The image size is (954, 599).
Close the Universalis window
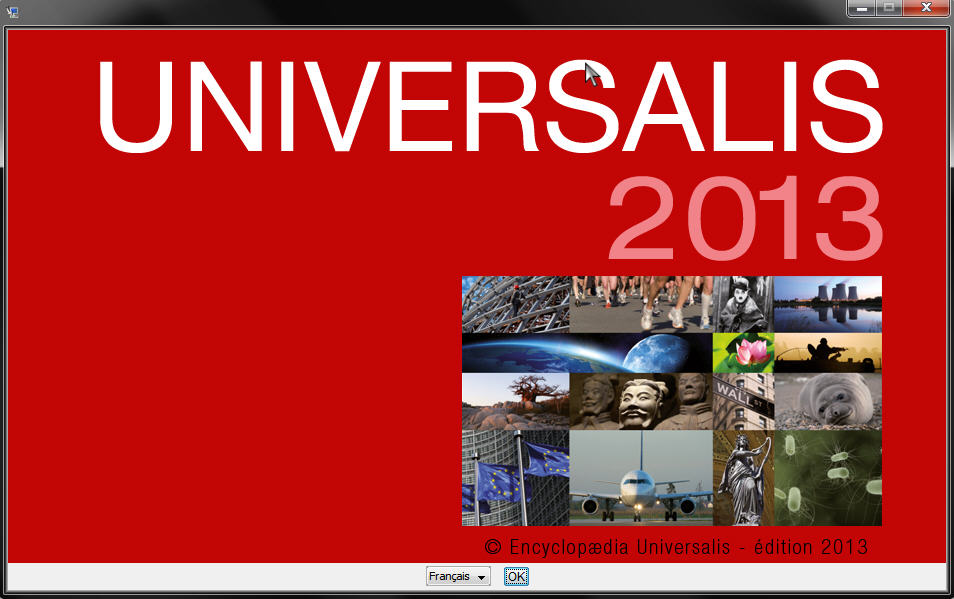pyautogui.click(x=926, y=8)
